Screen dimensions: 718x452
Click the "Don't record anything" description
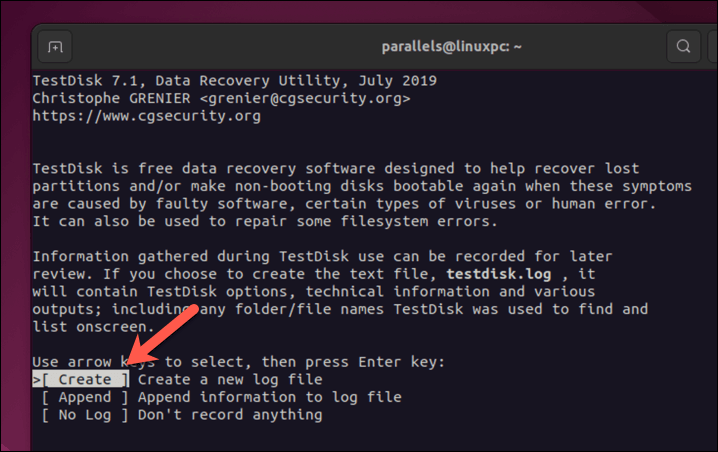pyautogui.click(x=230, y=414)
